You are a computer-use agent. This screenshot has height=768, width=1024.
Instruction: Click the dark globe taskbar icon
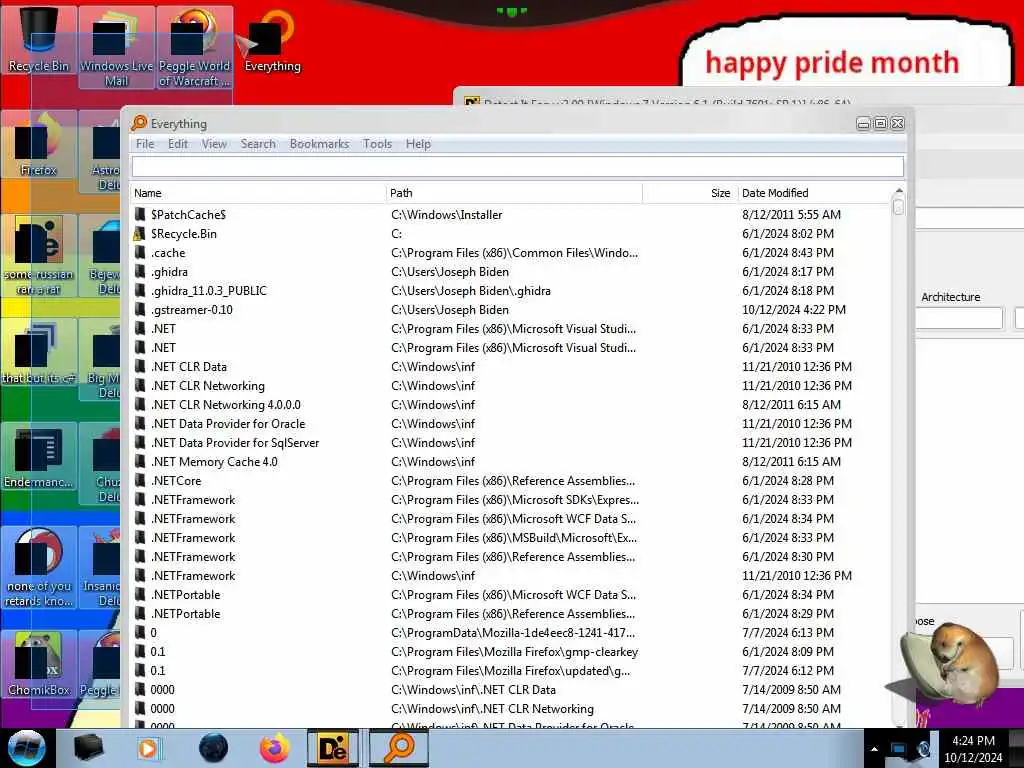click(214, 748)
